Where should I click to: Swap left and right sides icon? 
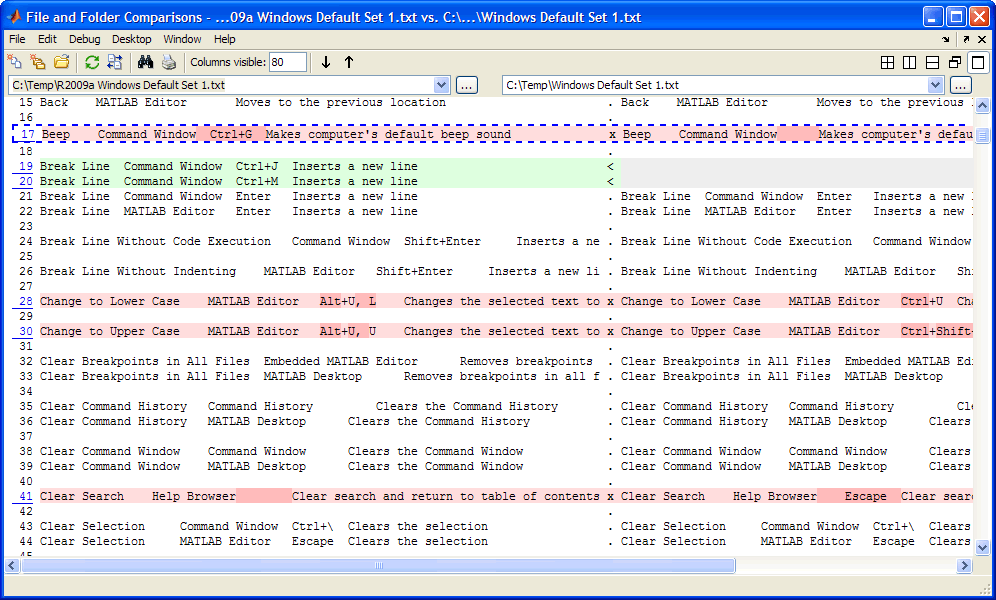(x=113, y=62)
